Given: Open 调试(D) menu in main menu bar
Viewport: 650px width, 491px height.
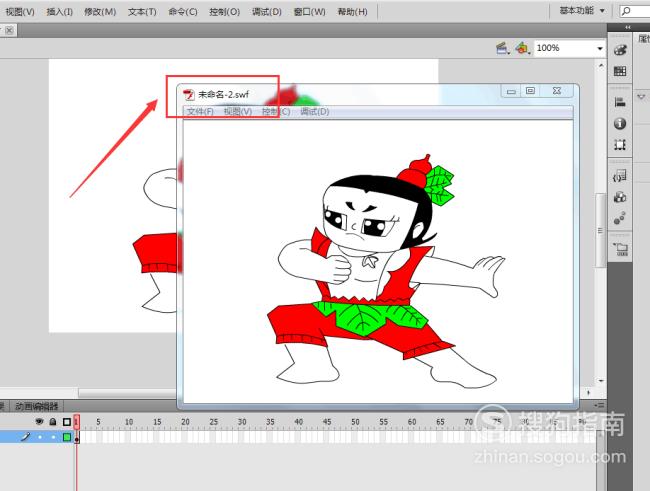Looking at the screenshot, I should 267,12.
